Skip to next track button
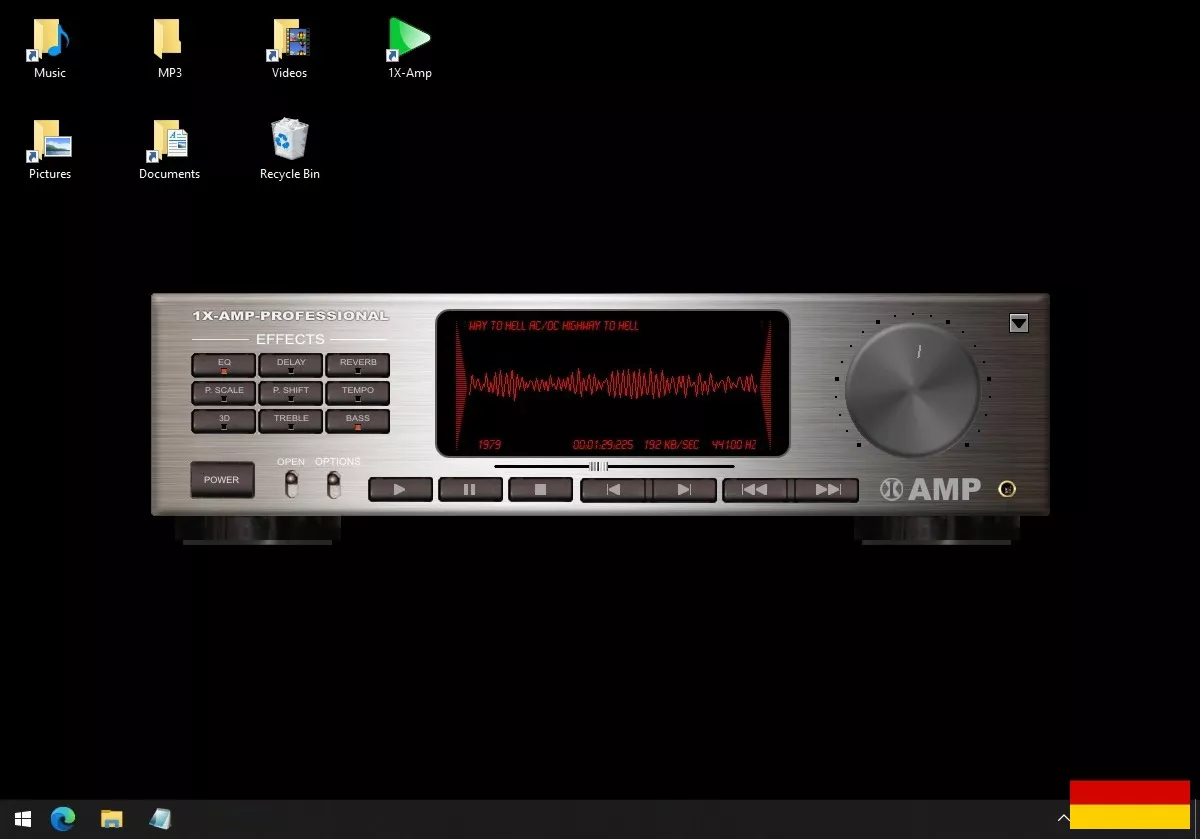Viewport: 1200px width, 839px height. click(x=684, y=490)
